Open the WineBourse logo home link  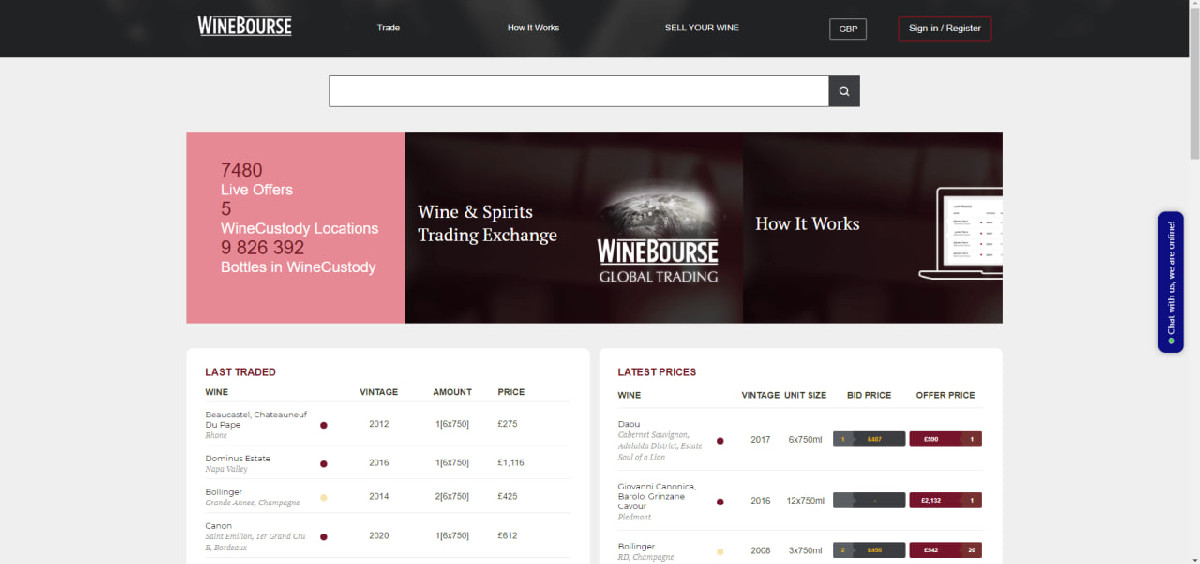tap(245, 26)
